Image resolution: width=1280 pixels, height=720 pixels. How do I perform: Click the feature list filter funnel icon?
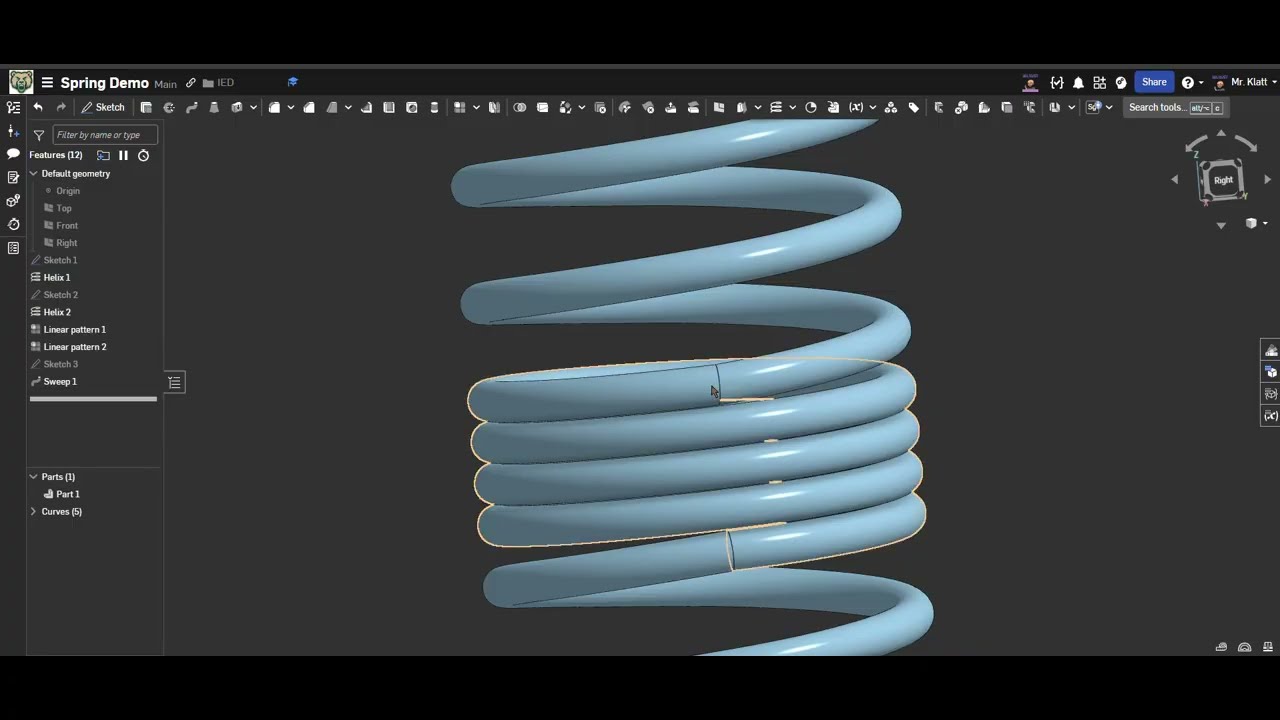point(38,135)
